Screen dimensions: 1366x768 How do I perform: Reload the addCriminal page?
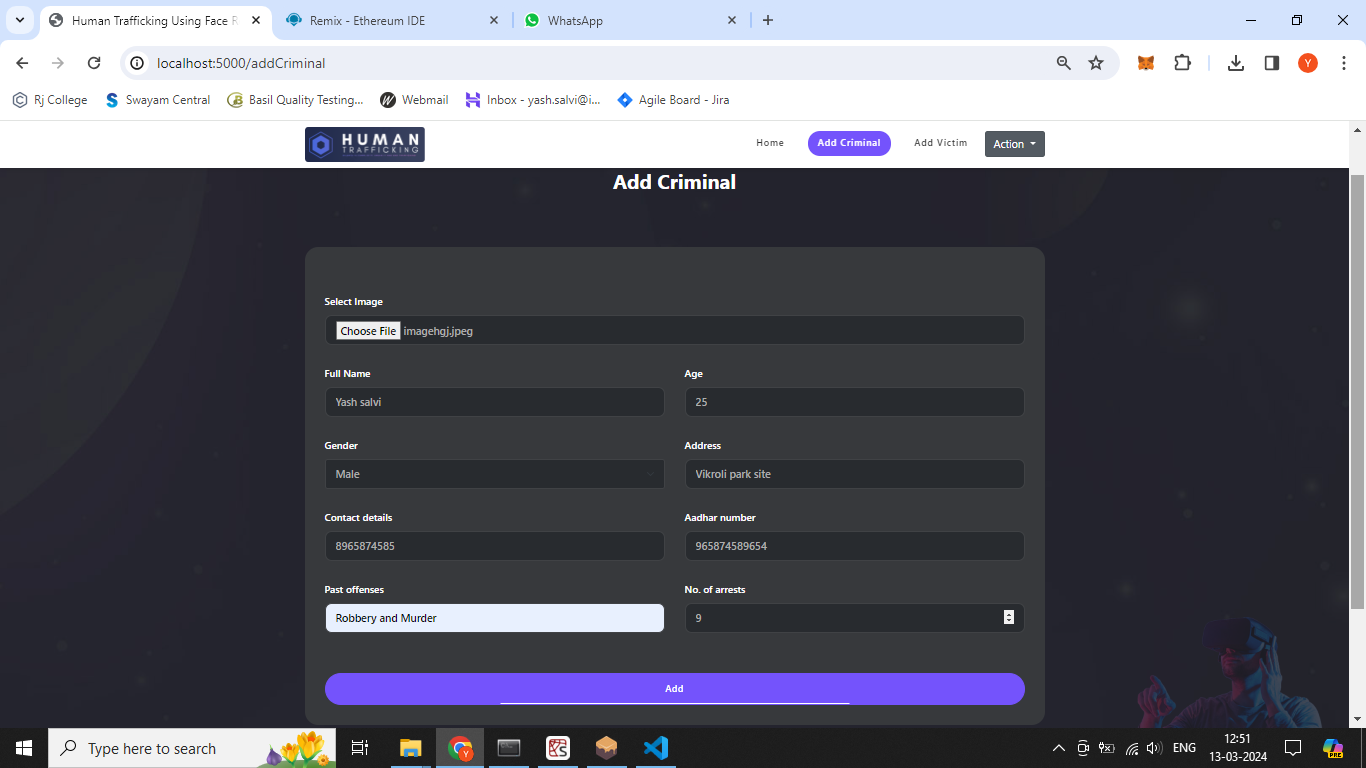coord(94,63)
